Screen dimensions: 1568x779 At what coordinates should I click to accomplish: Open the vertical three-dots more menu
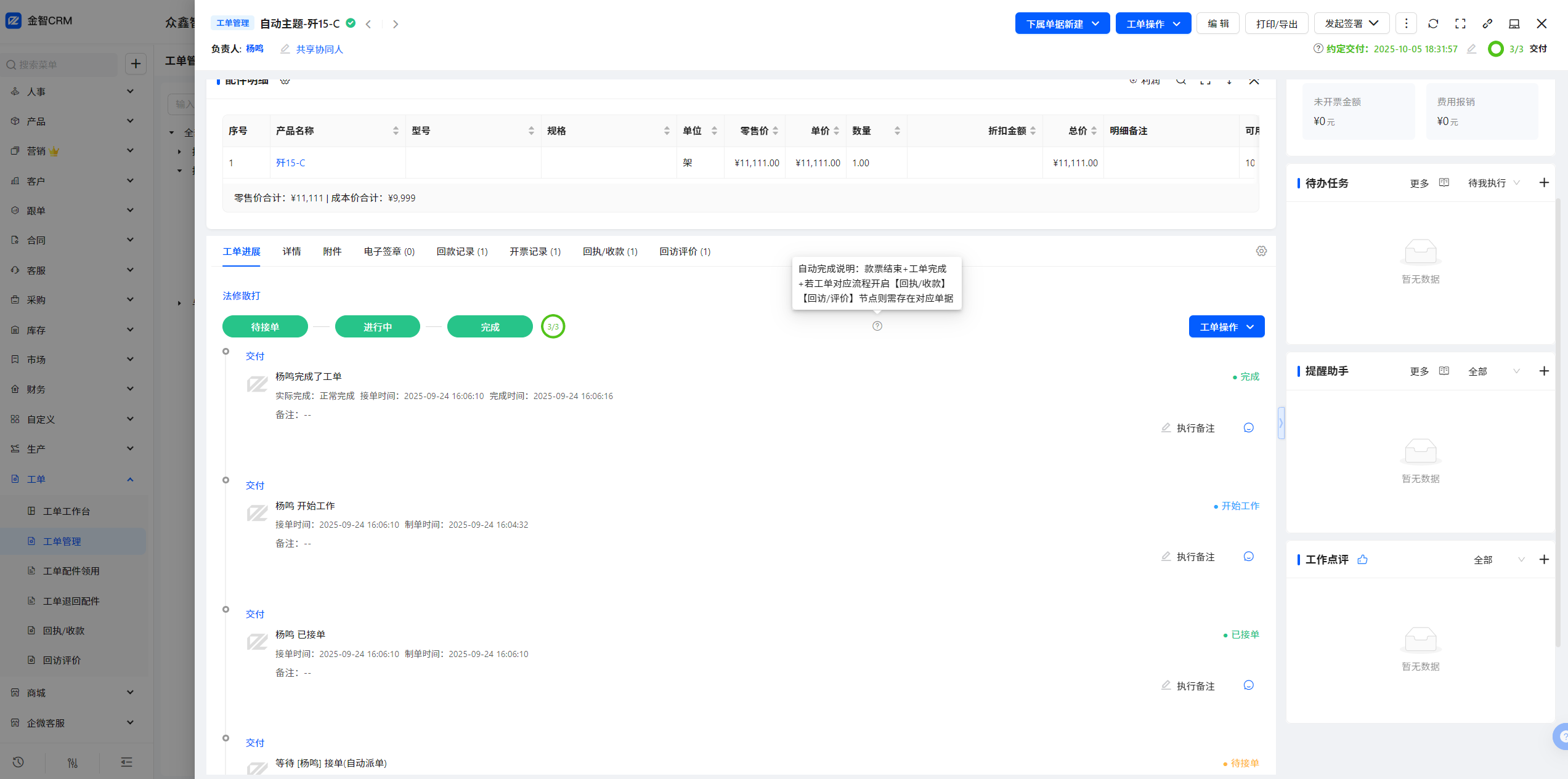coord(1406,23)
